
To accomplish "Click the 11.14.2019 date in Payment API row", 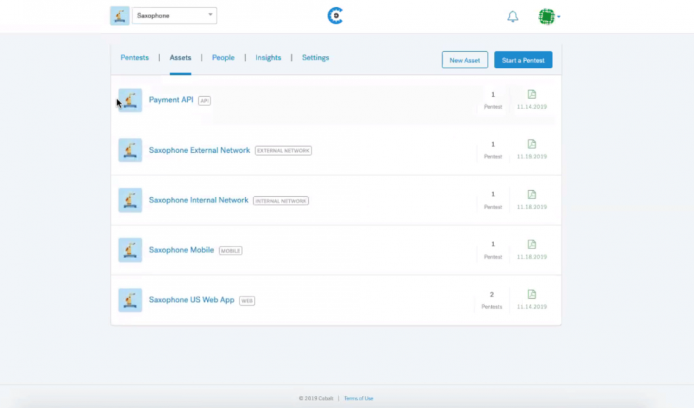I will (532, 107).
